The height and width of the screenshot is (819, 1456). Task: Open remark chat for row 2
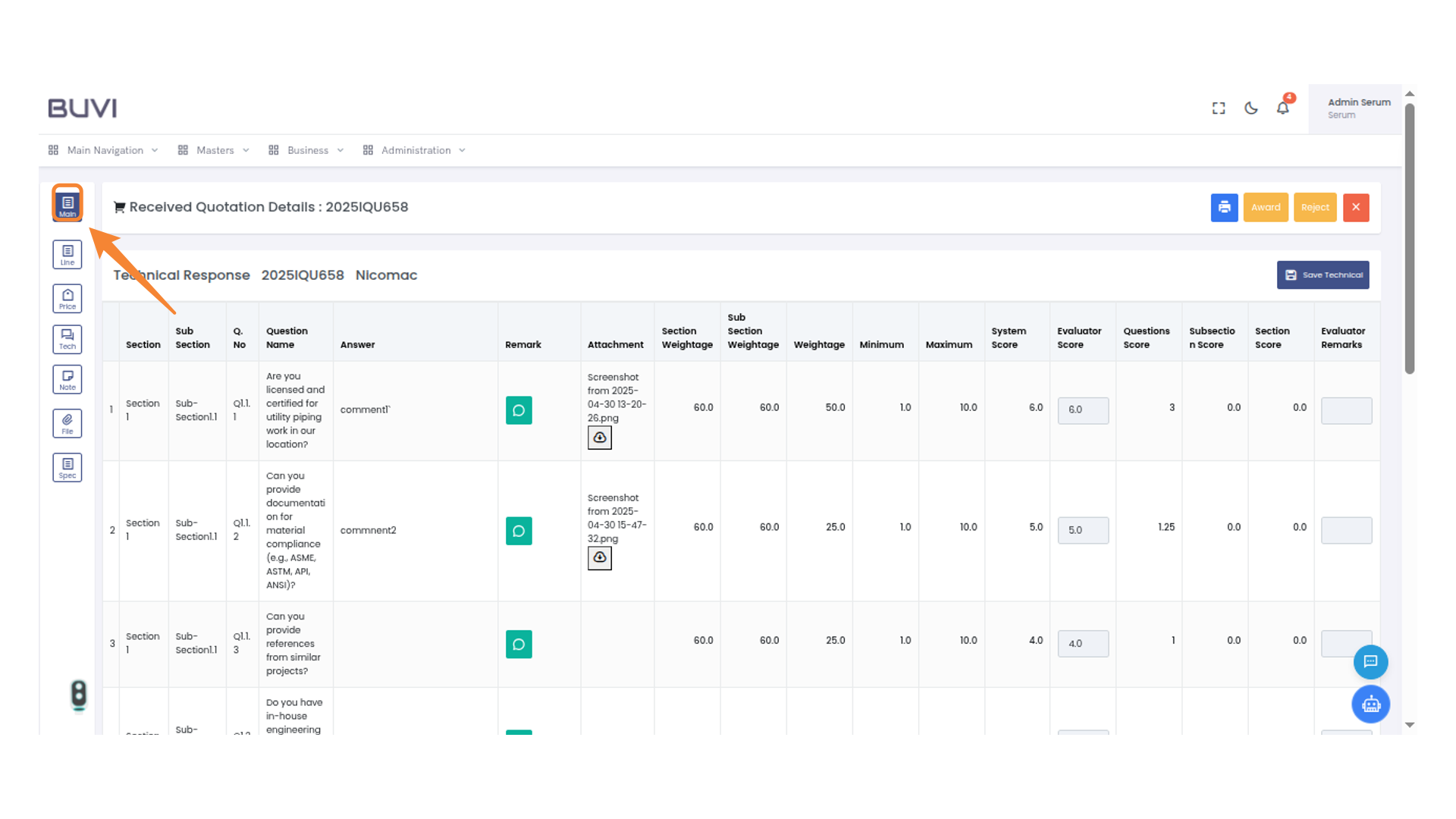(x=519, y=531)
